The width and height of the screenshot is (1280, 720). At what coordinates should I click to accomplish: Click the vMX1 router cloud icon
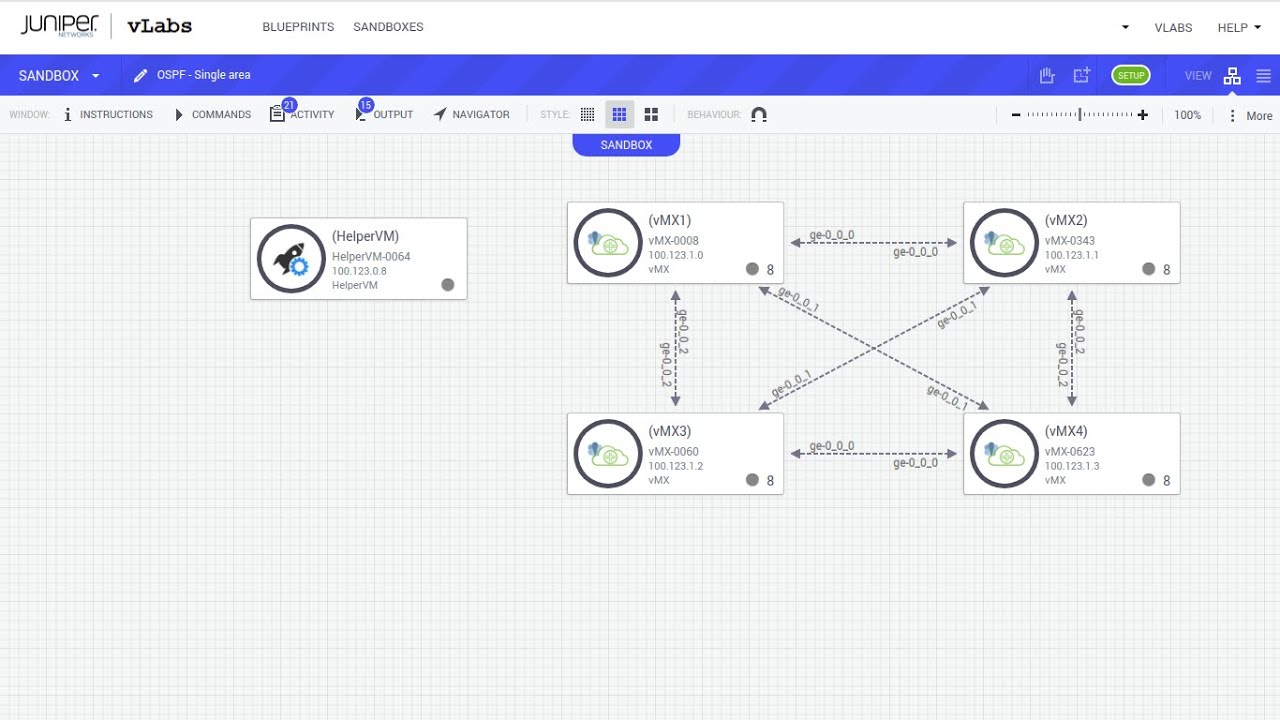tap(608, 243)
